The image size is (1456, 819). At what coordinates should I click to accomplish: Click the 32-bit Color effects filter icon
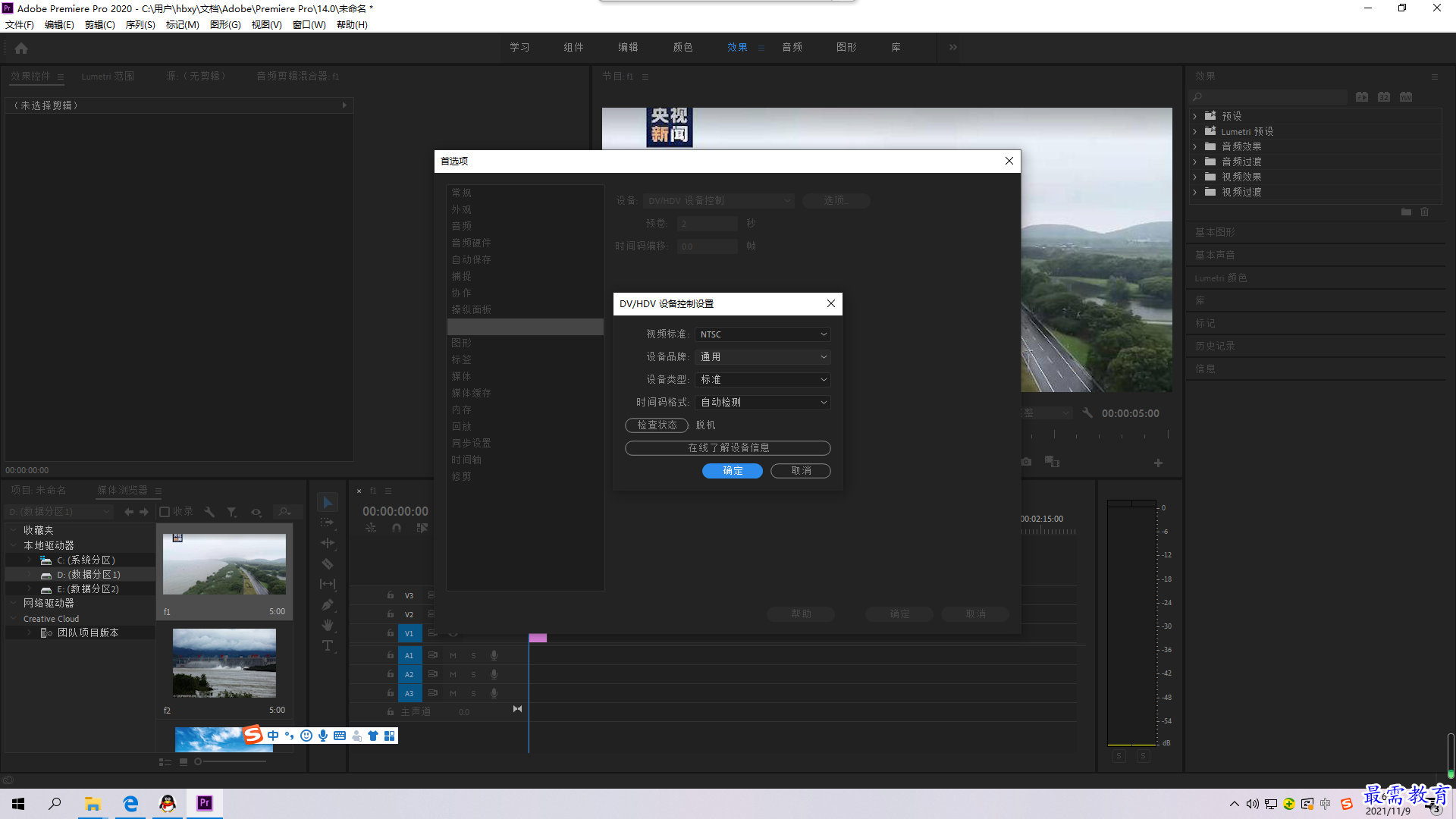pyautogui.click(x=1384, y=97)
